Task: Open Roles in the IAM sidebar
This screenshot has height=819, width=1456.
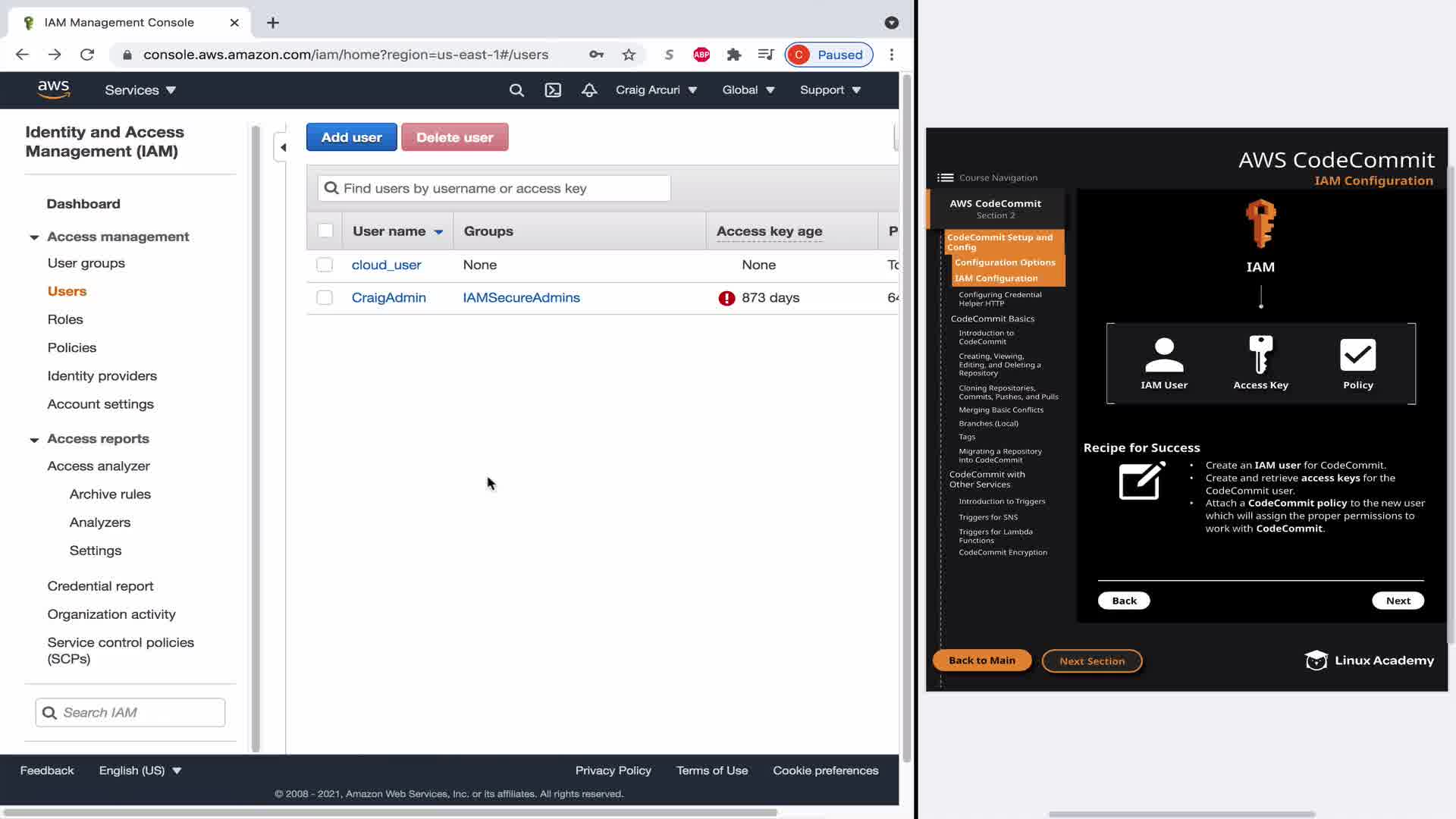Action: pyautogui.click(x=65, y=319)
